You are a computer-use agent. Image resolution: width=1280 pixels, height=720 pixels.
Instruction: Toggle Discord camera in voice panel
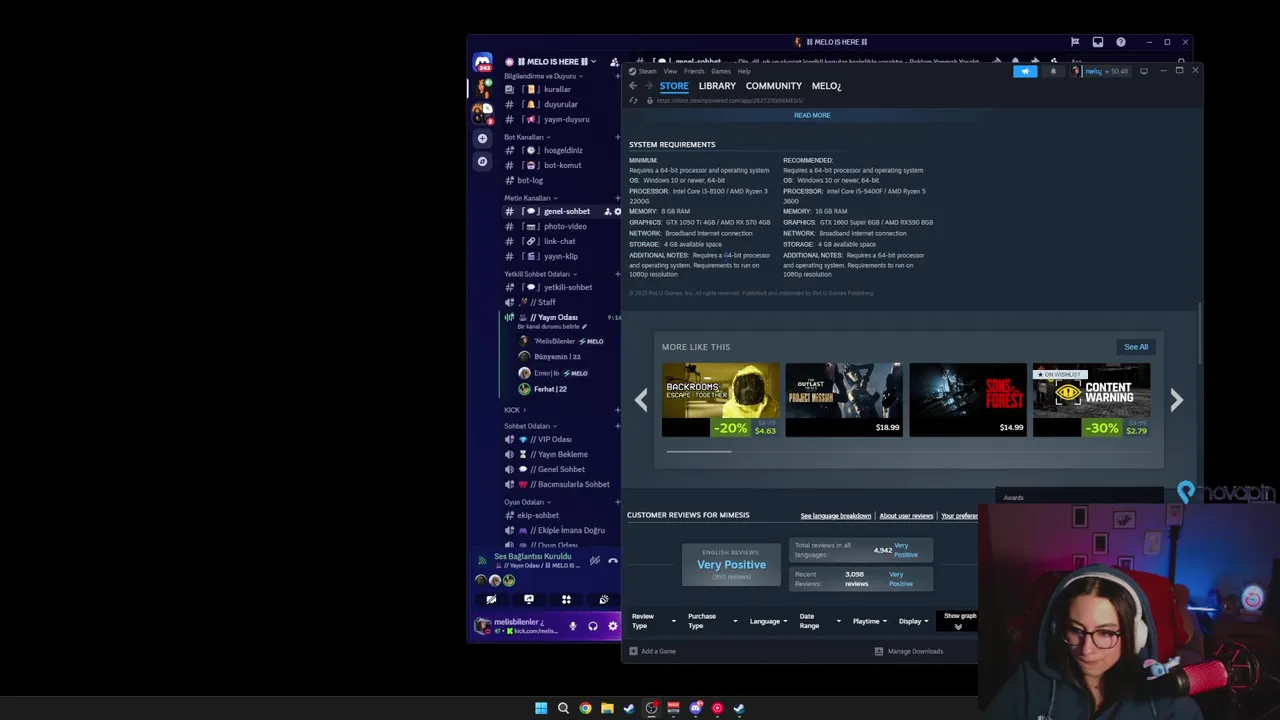(x=491, y=599)
